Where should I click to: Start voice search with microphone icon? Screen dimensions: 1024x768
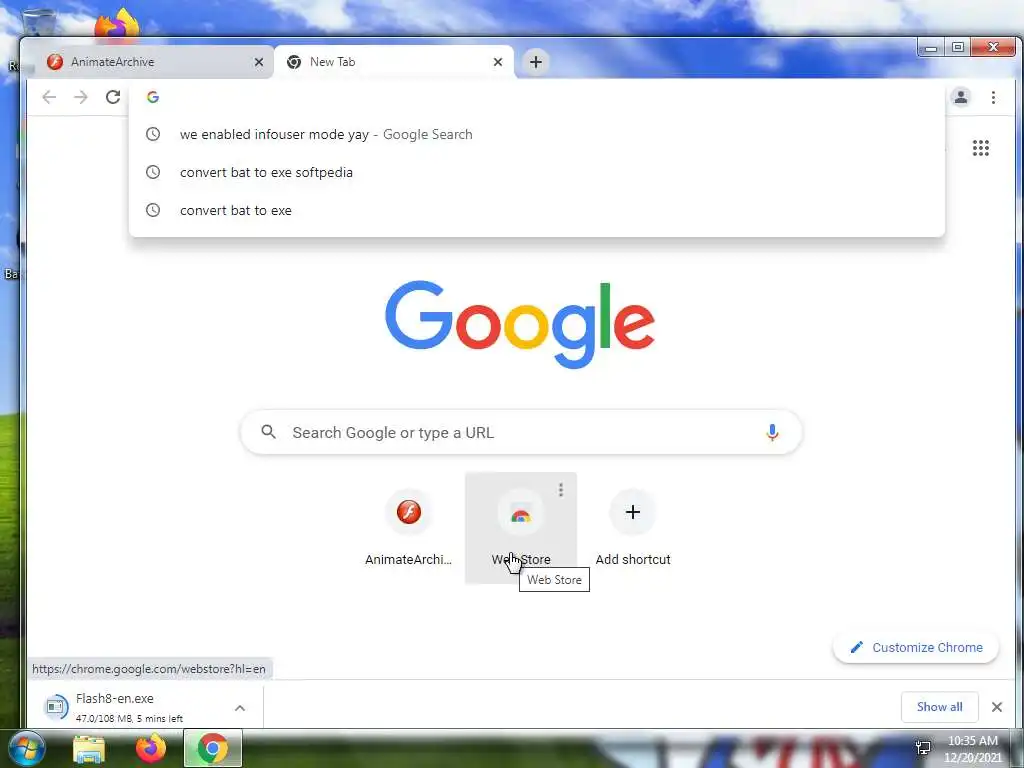tap(772, 432)
